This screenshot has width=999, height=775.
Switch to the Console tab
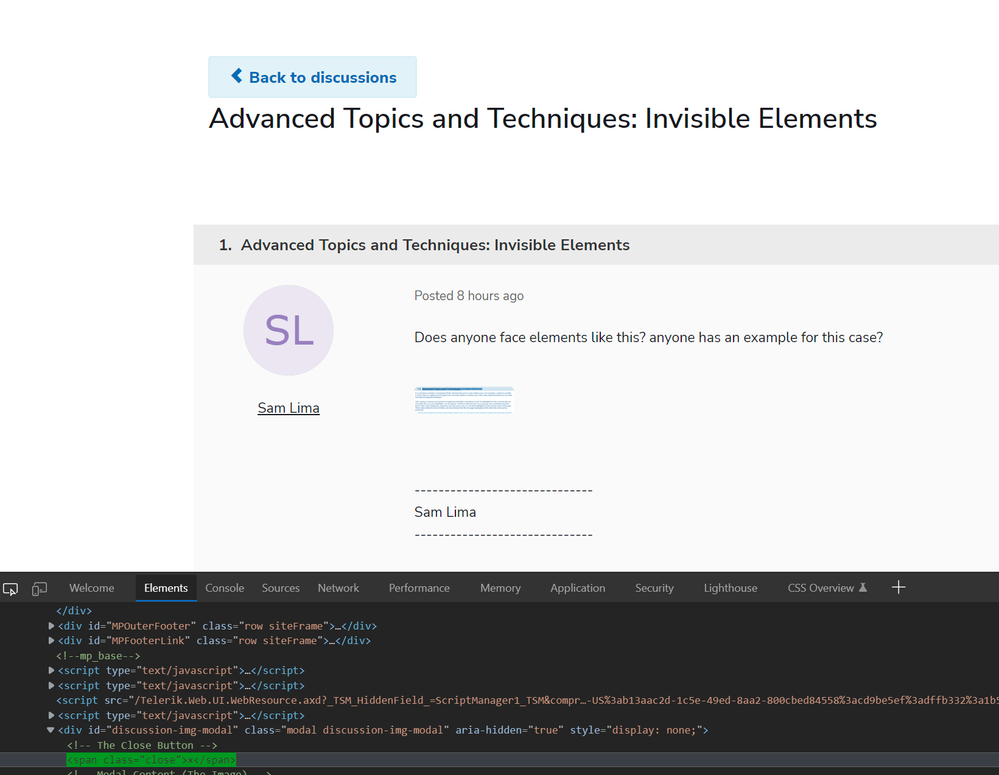pyautogui.click(x=225, y=588)
